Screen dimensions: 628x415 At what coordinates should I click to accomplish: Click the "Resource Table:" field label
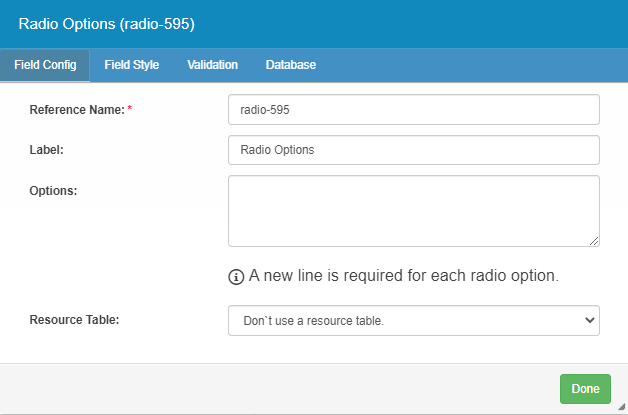pyautogui.click(x=74, y=321)
